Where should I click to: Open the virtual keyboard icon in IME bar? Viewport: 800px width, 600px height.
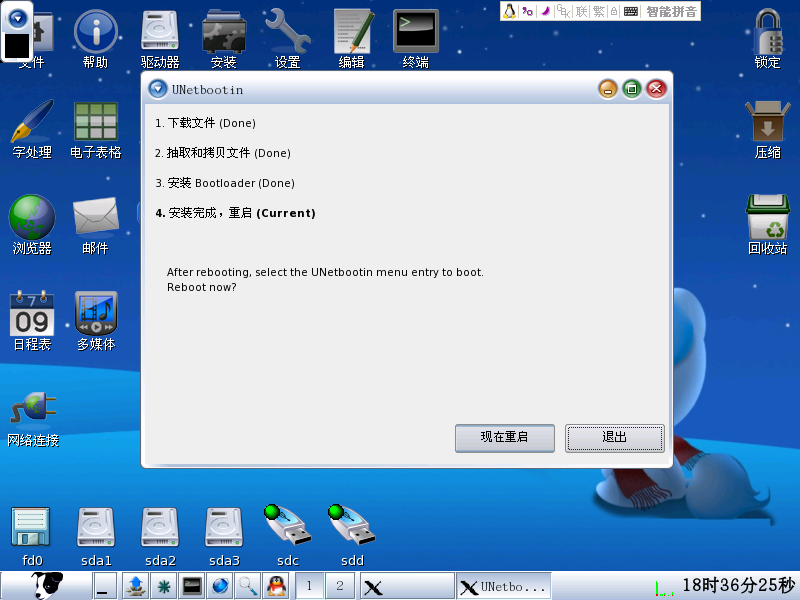pyautogui.click(x=631, y=11)
